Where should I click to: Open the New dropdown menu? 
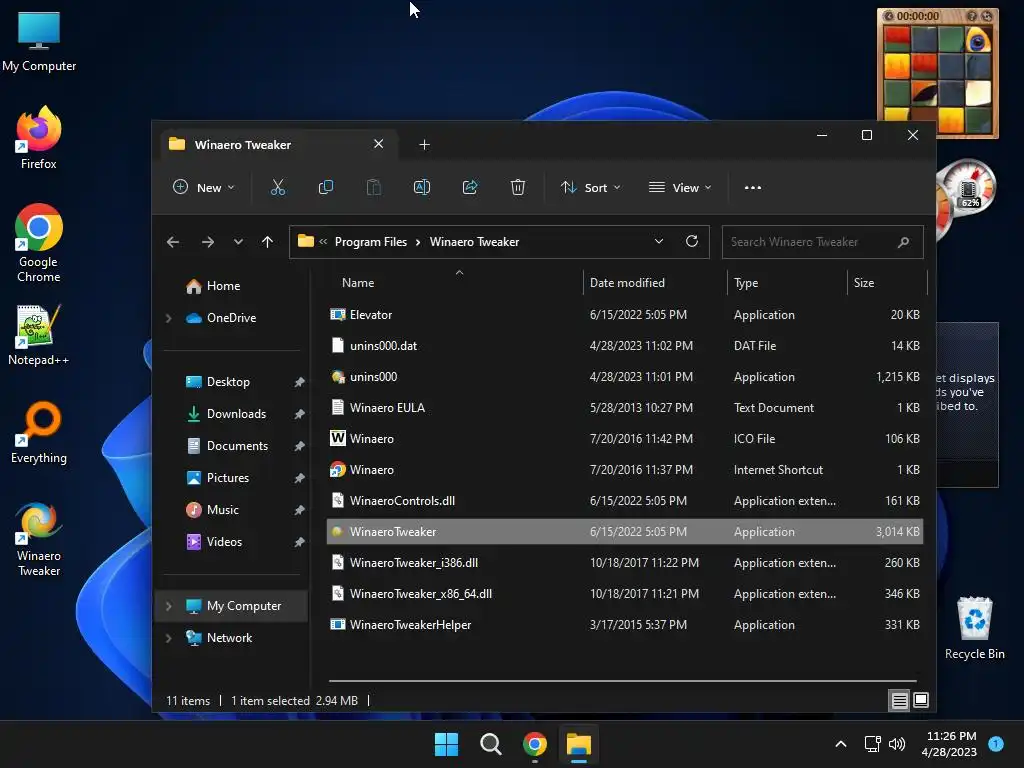pos(203,187)
